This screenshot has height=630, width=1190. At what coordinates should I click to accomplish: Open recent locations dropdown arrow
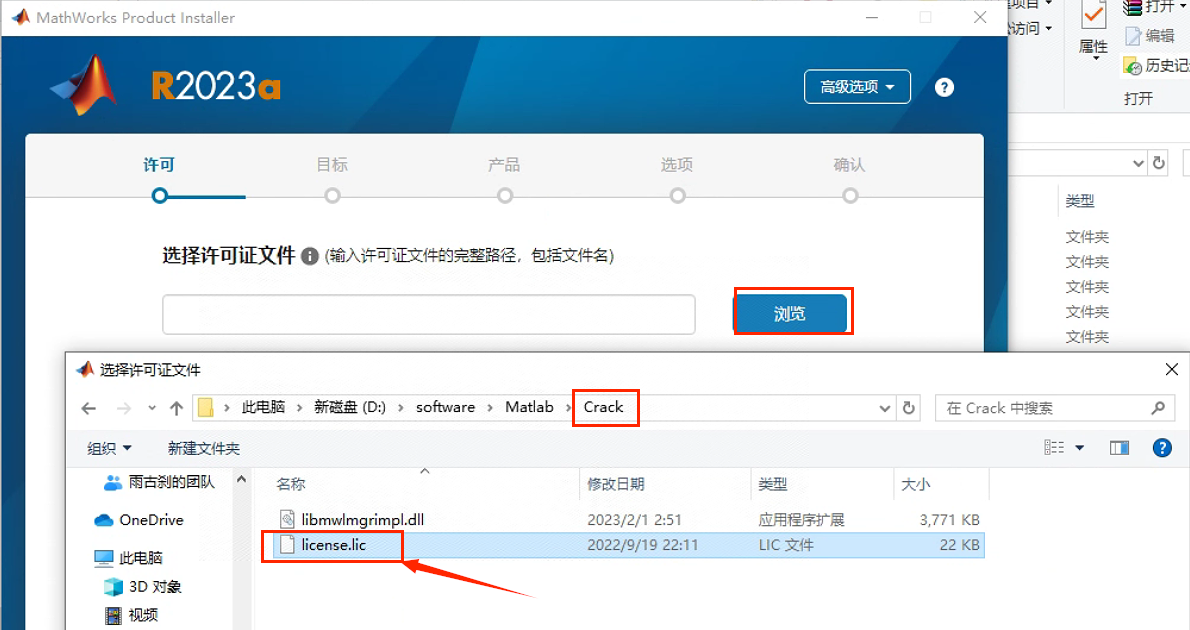[x=152, y=408]
